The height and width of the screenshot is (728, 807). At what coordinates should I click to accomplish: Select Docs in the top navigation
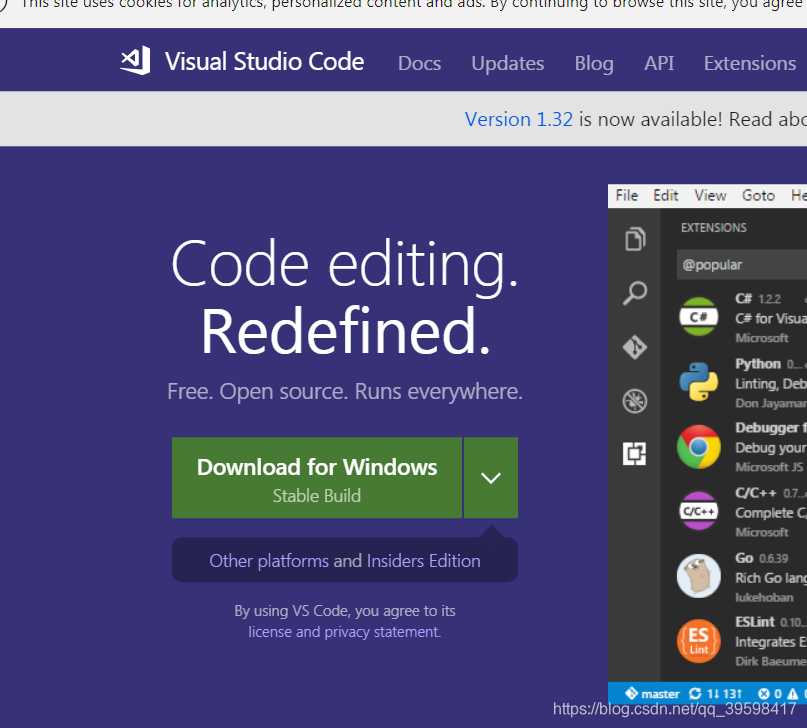(419, 63)
